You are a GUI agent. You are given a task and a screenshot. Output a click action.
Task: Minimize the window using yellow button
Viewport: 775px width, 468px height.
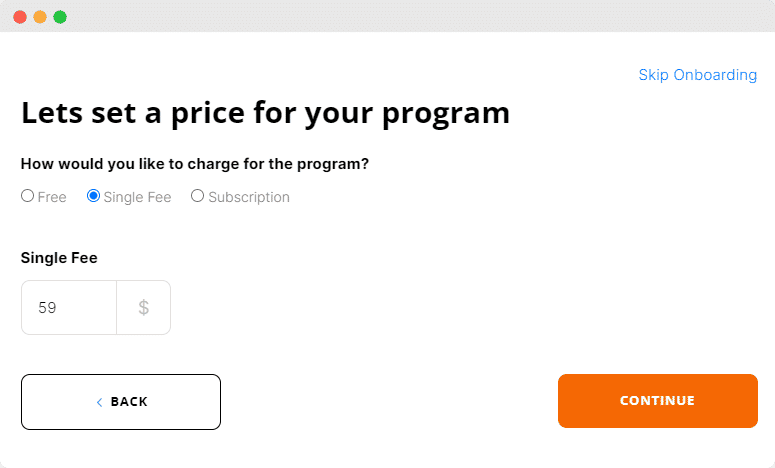pos(40,17)
